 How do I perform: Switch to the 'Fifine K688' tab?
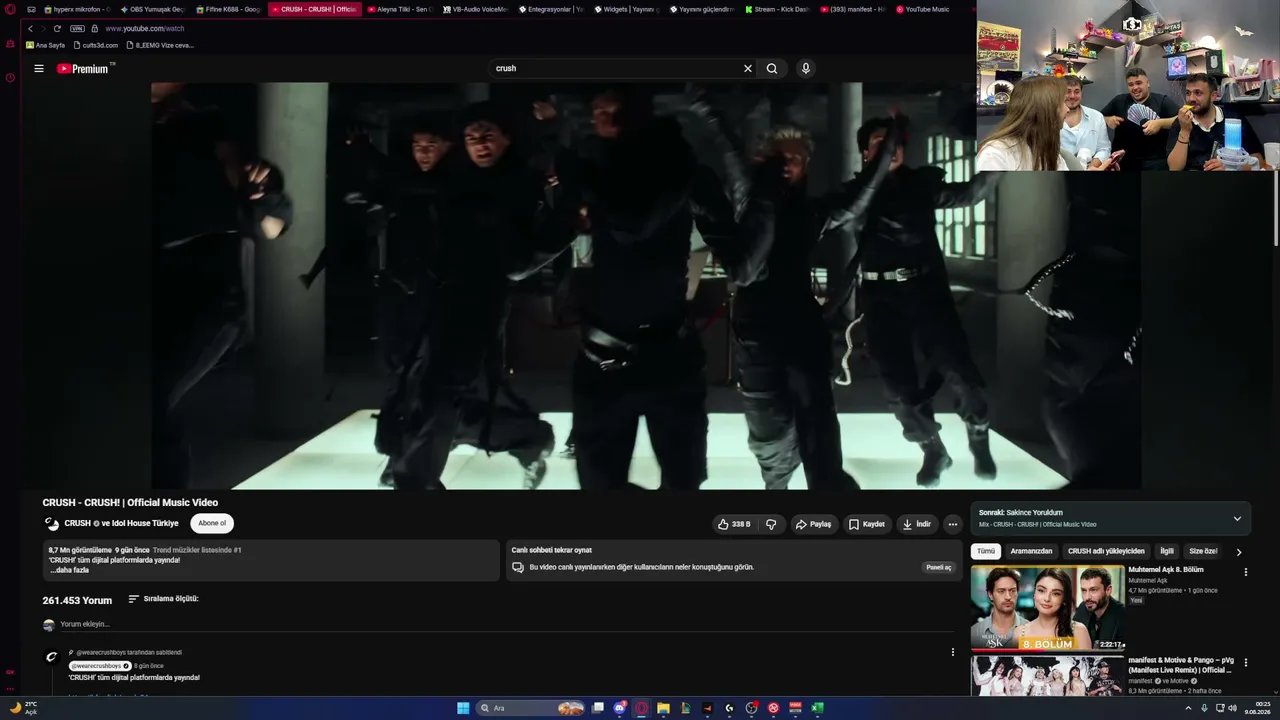coord(228,10)
